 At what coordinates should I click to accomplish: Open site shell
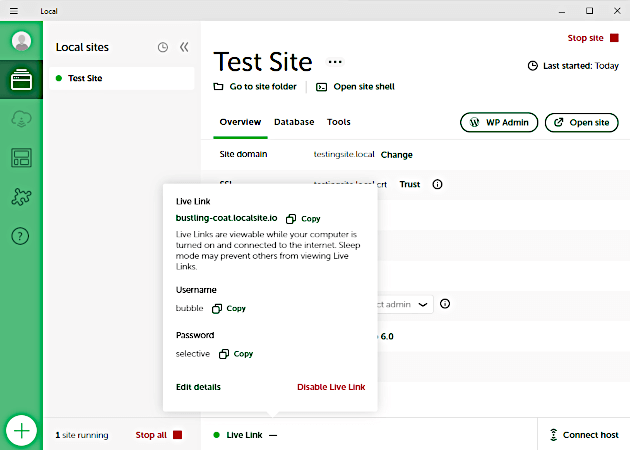point(355,87)
